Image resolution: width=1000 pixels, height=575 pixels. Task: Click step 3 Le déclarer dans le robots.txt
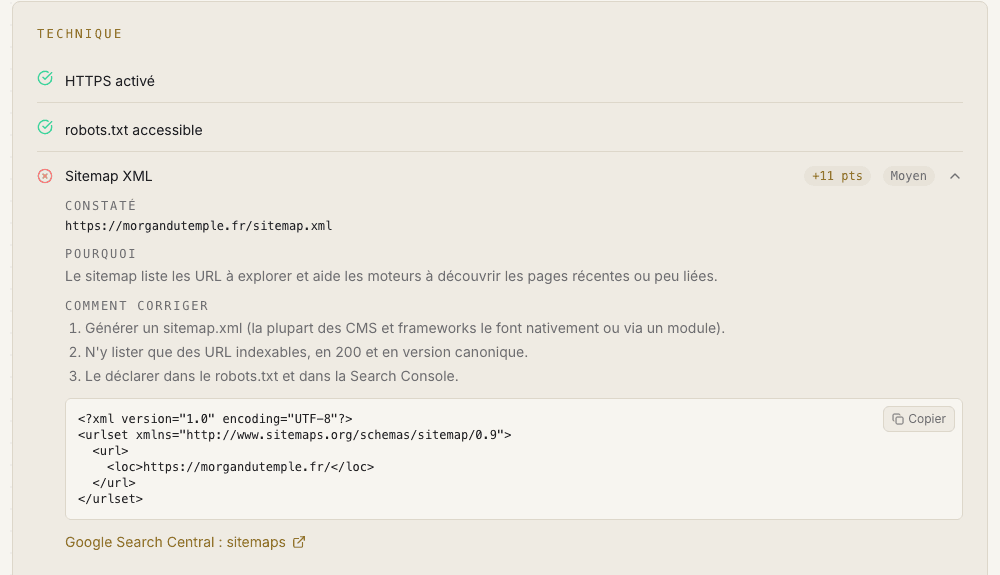click(x=263, y=376)
